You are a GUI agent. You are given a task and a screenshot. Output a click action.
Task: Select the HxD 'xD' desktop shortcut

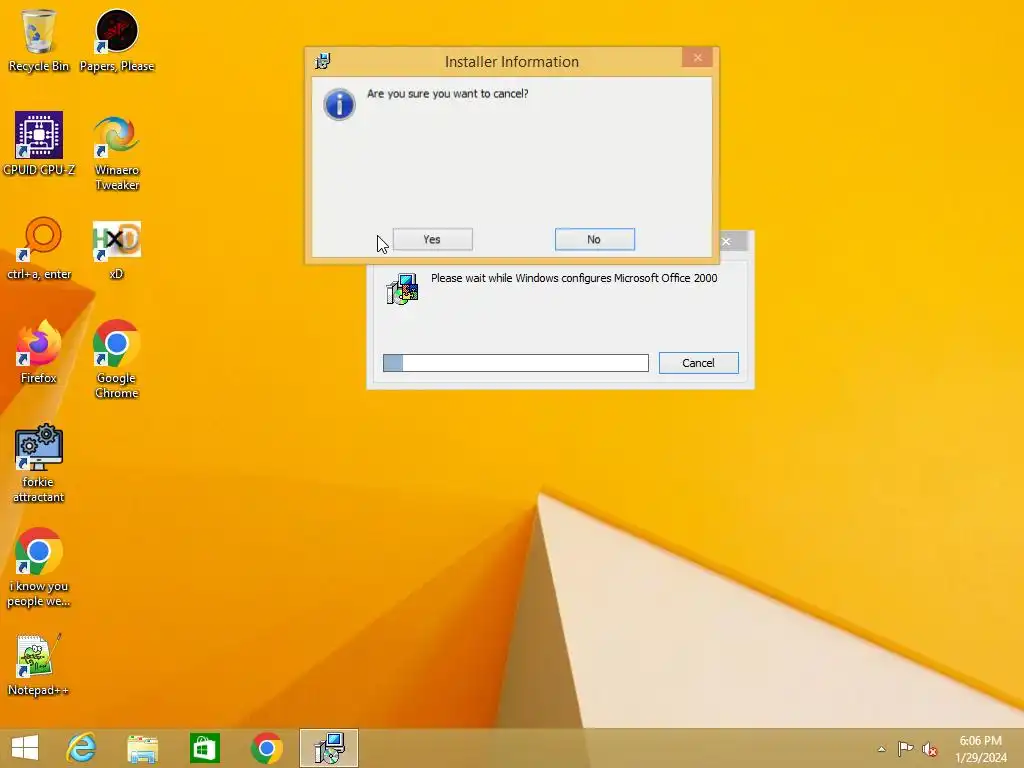(x=117, y=250)
